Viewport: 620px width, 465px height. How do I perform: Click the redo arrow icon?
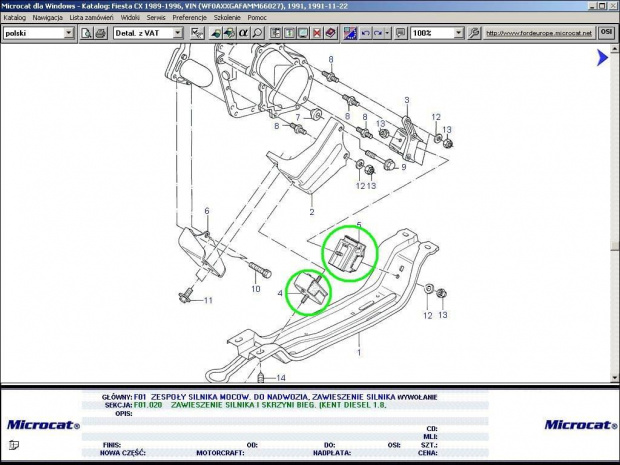click(378, 33)
